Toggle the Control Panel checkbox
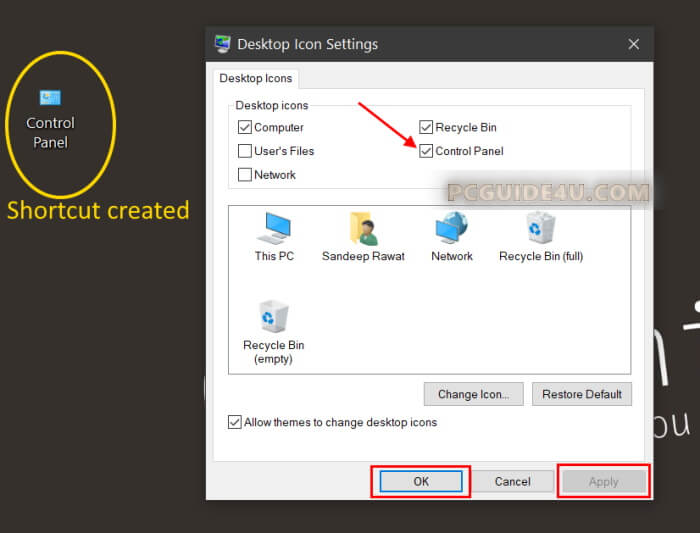 [x=427, y=151]
